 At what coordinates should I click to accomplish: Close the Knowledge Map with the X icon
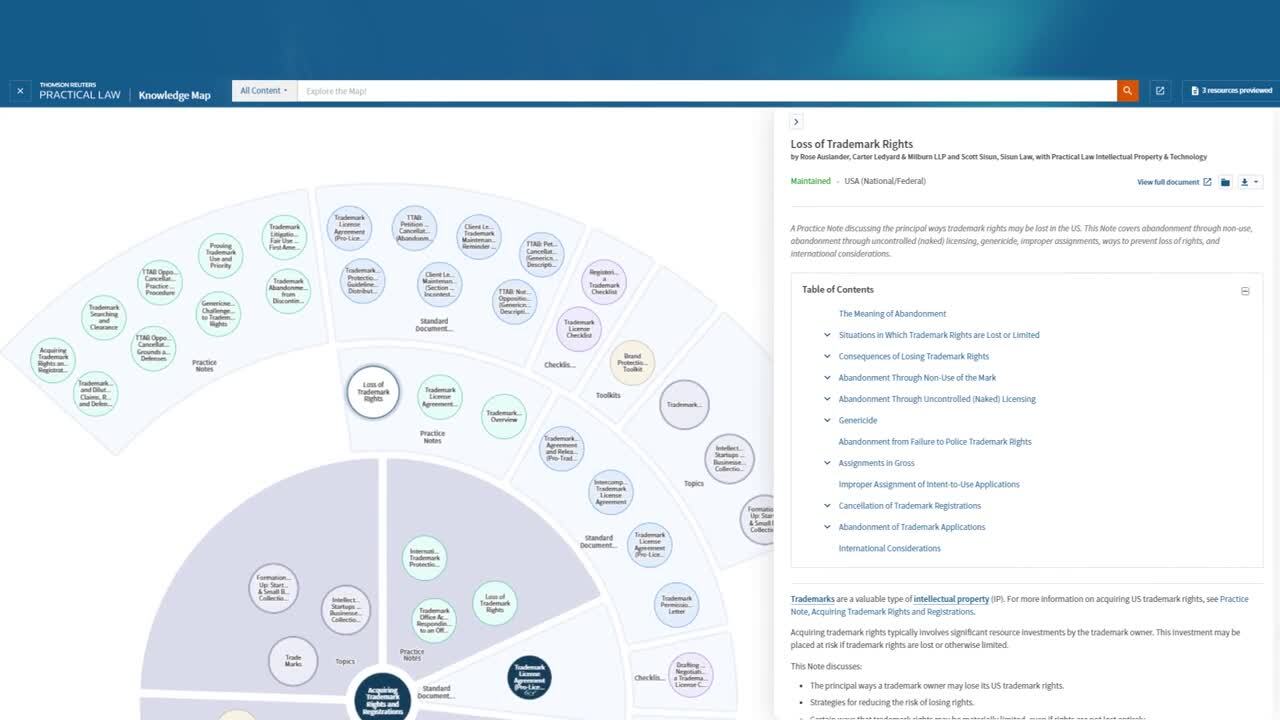coord(20,91)
